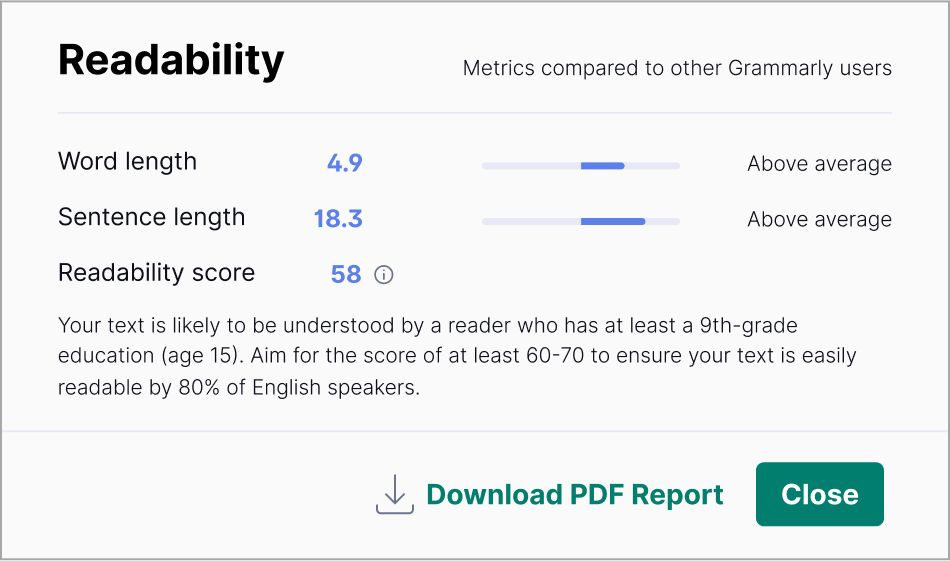Click the 9th-grade education explanation sentence
This screenshot has width=950, height=561.
(427, 326)
